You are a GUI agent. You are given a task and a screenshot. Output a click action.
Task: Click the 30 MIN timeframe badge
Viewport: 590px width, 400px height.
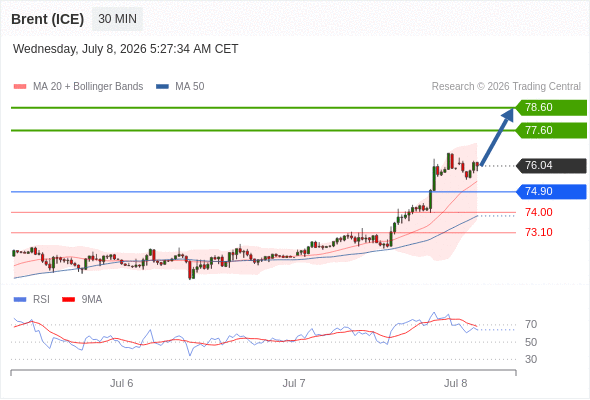tap(117, 19)
